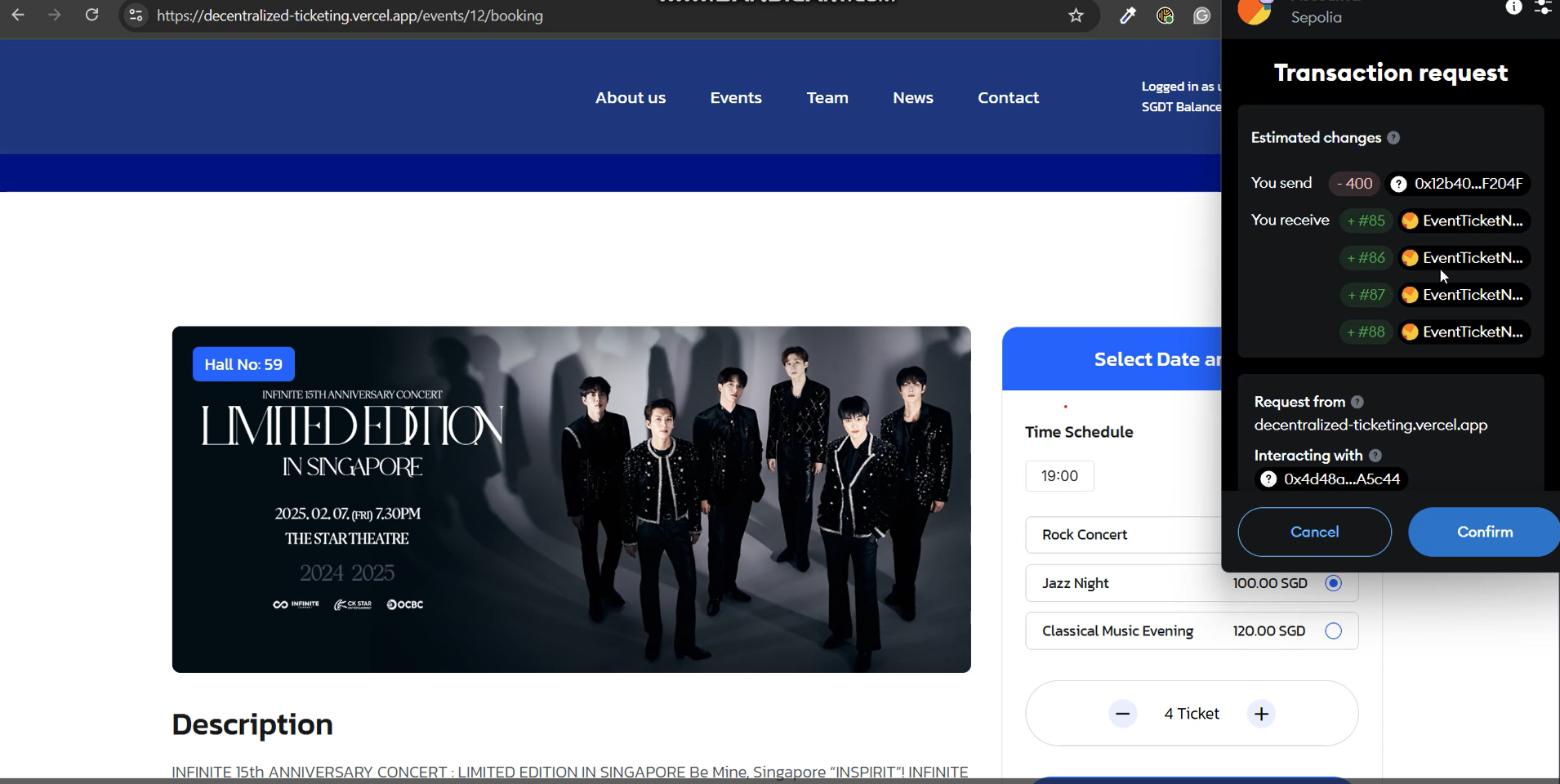Cancel the transaction request

coord(1314,532)
